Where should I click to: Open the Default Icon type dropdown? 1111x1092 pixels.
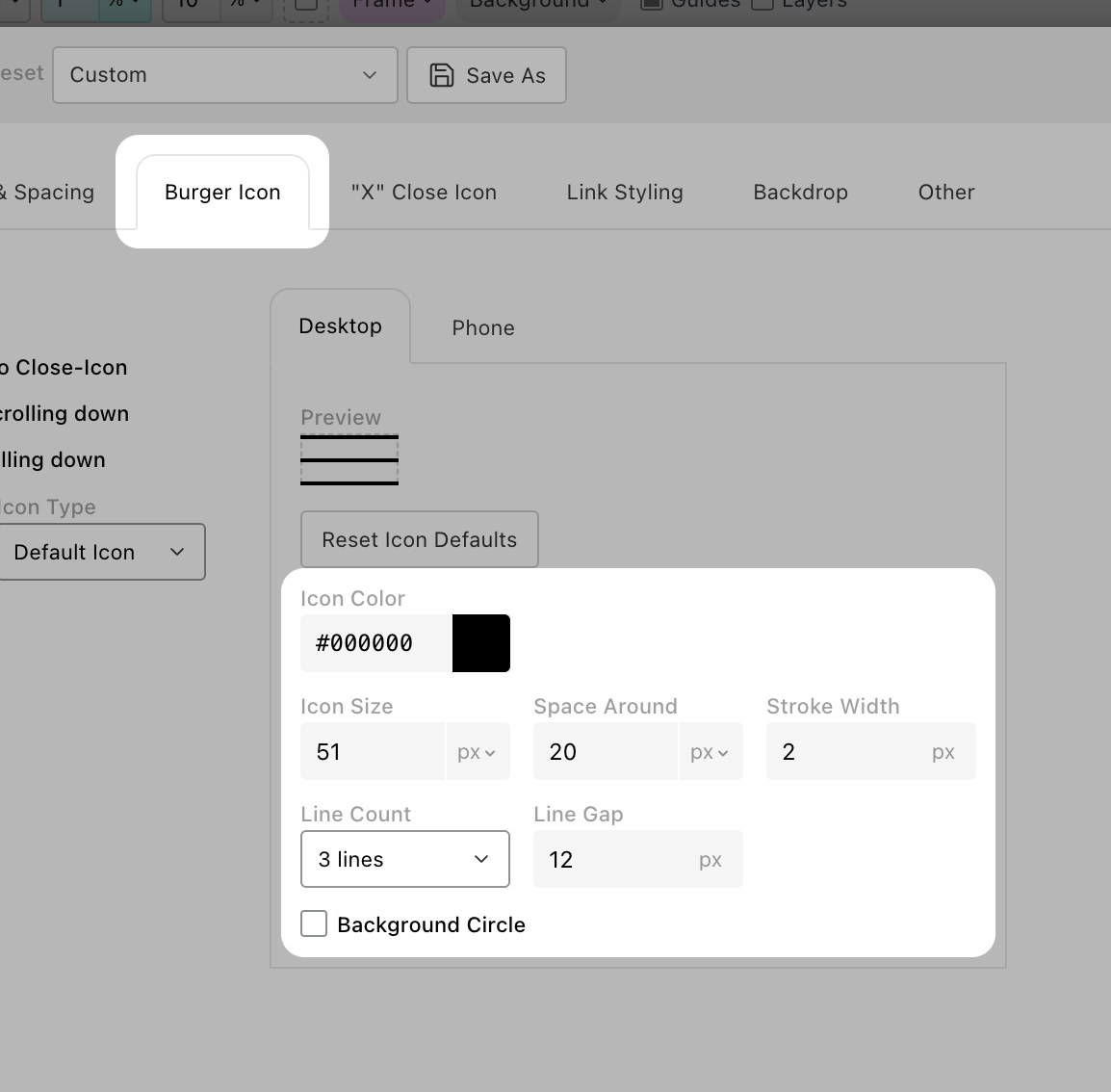101,552
